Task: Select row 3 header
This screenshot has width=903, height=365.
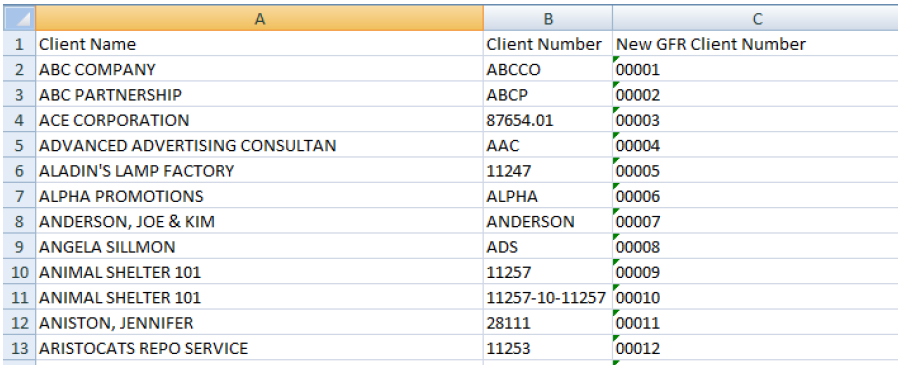Action: pyautogui.click(x=19, y=94)
